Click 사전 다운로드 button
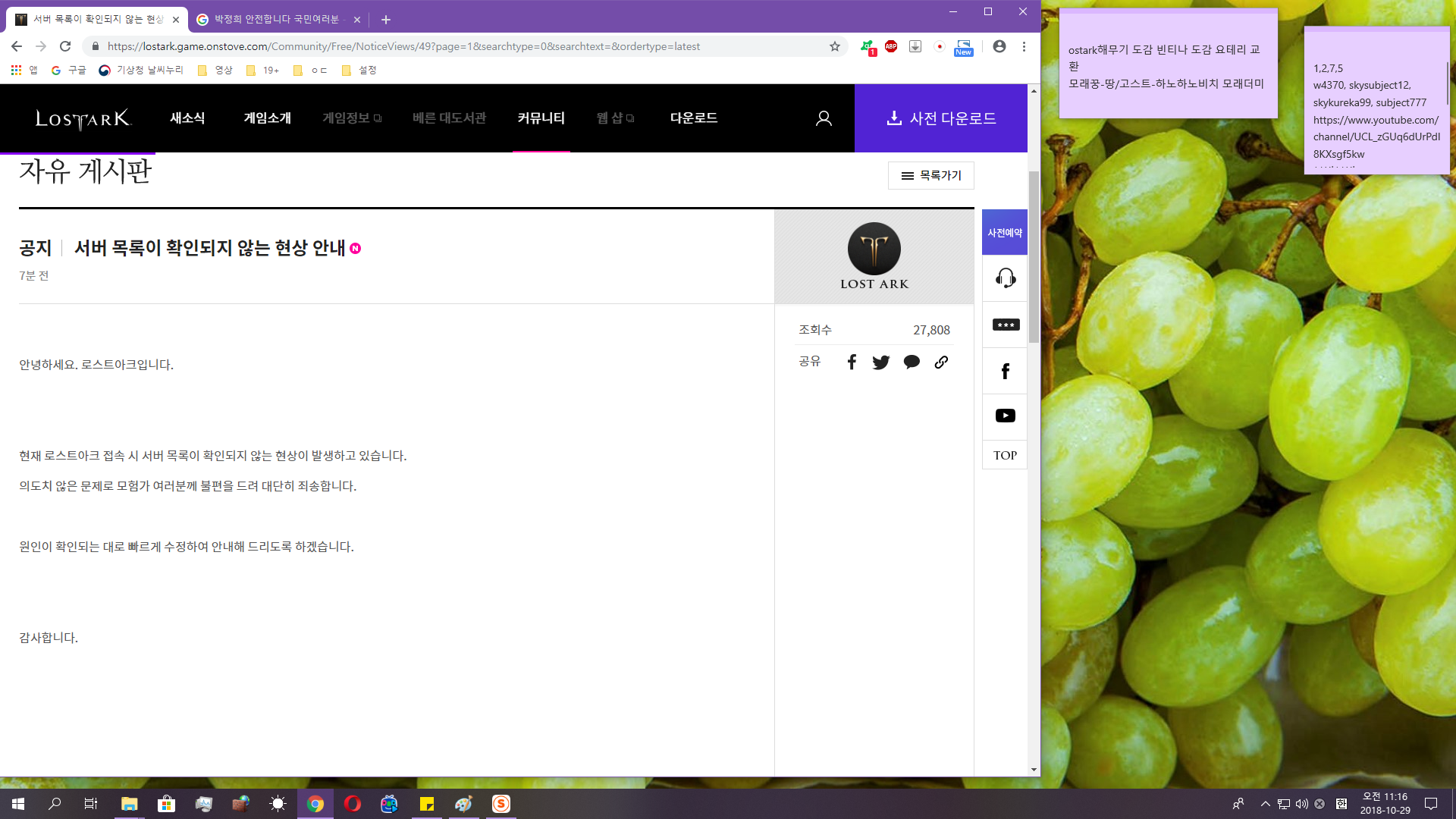 tap(940, 118)
